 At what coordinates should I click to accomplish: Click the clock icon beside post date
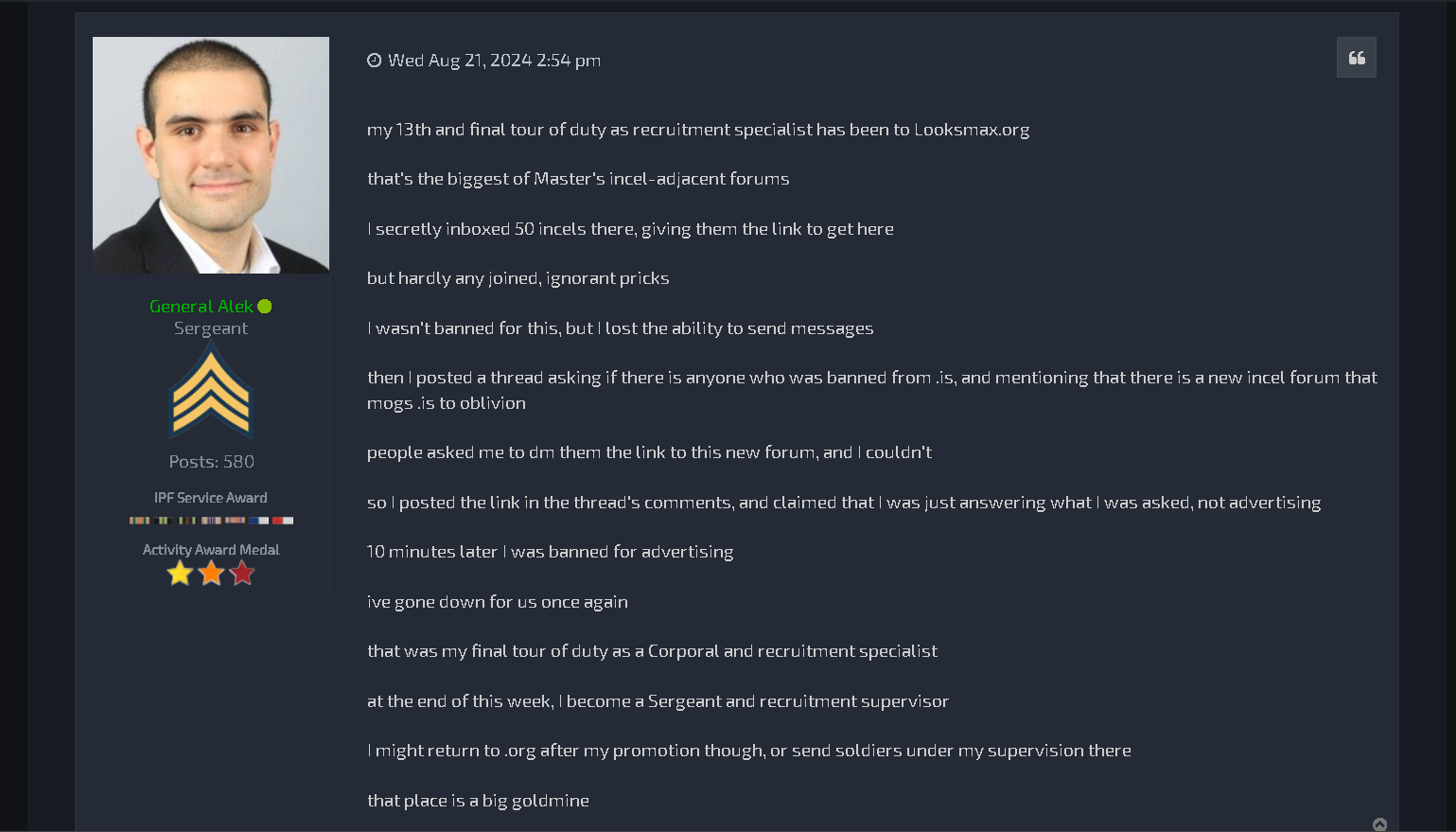(x=375, y=61)
